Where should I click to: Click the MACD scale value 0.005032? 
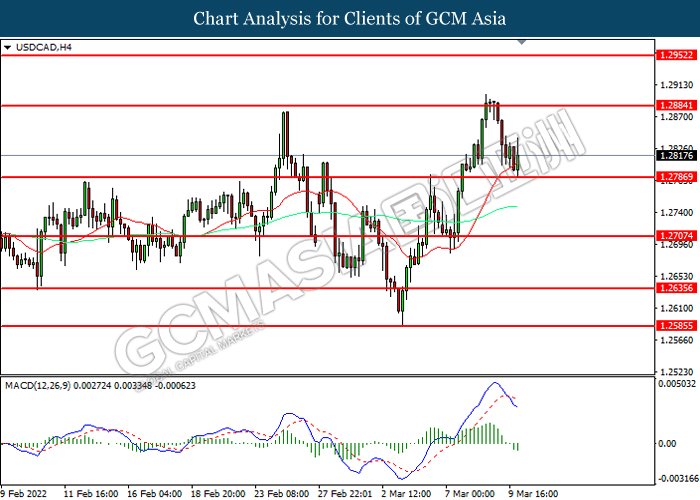pyautogui.click(x=677, y=384)
